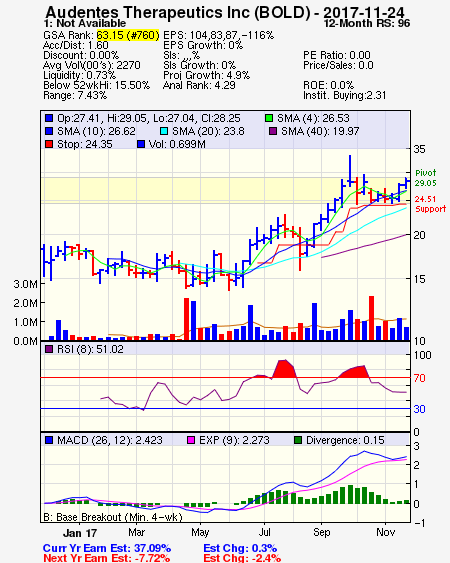The width and height of the screenshot is (450, 563).
Task: Click the Vol: 0.699M legend text
Action: (x=177, y=144)
